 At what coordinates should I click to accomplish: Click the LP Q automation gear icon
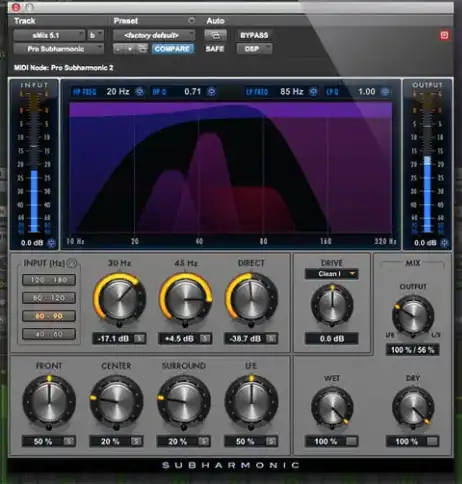pyautogui.click(x=385, y=92)
